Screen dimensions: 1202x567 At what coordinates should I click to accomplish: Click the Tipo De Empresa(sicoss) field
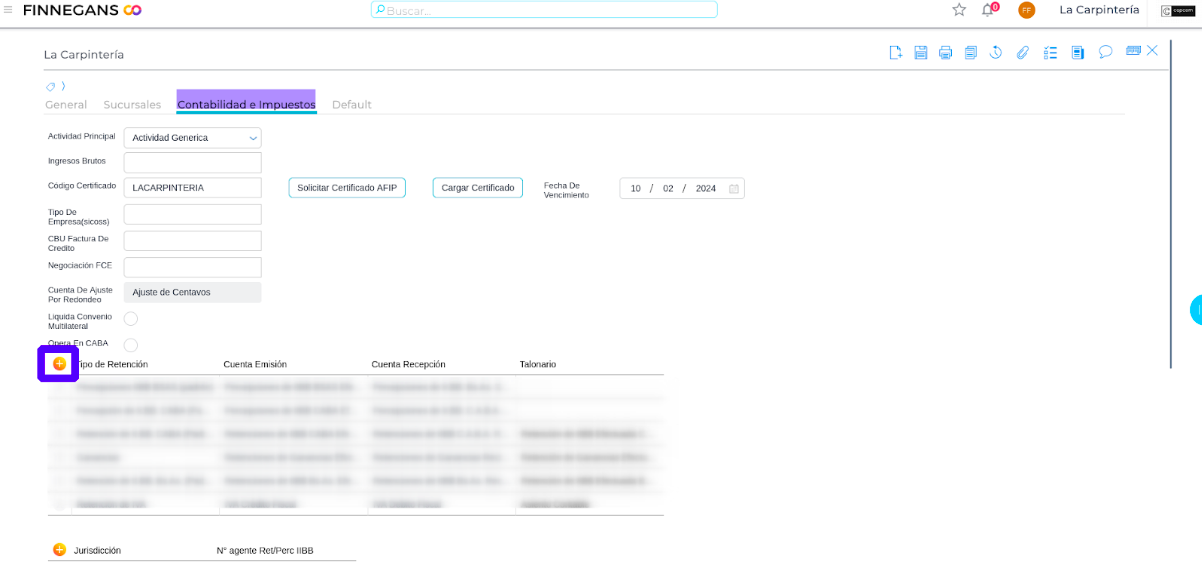[x=192, y=214]
